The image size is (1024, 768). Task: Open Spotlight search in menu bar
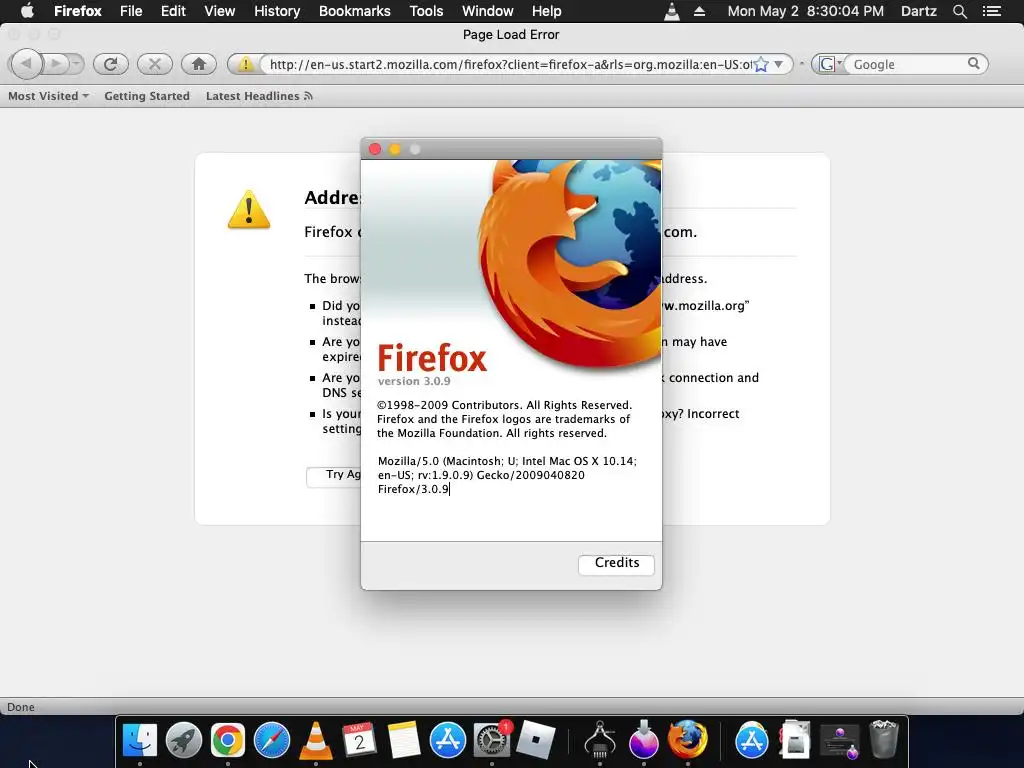[960, 11]
